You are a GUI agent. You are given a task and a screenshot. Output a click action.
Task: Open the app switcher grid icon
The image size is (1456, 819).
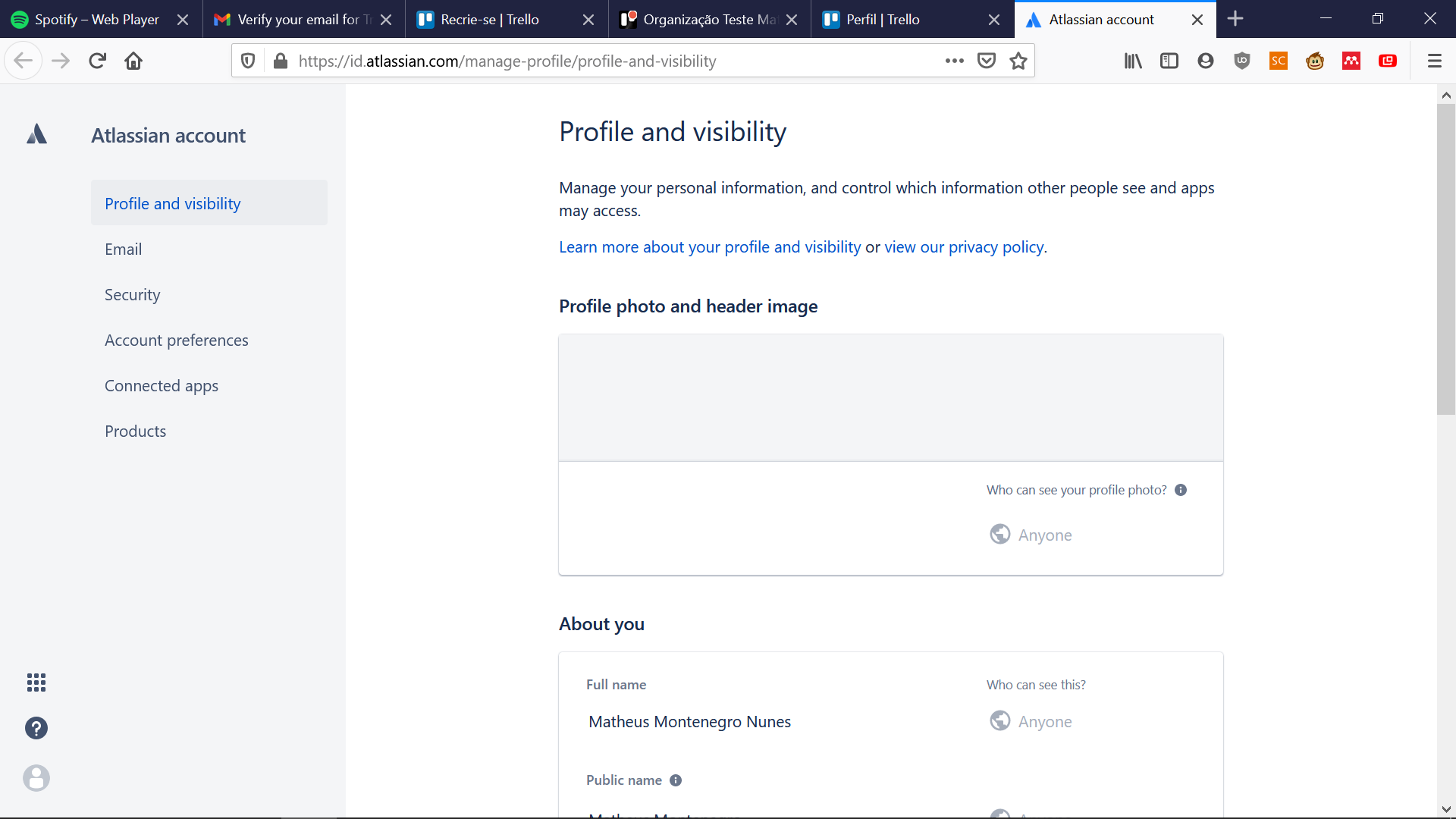pyautogui.click(x=36, y=682)
